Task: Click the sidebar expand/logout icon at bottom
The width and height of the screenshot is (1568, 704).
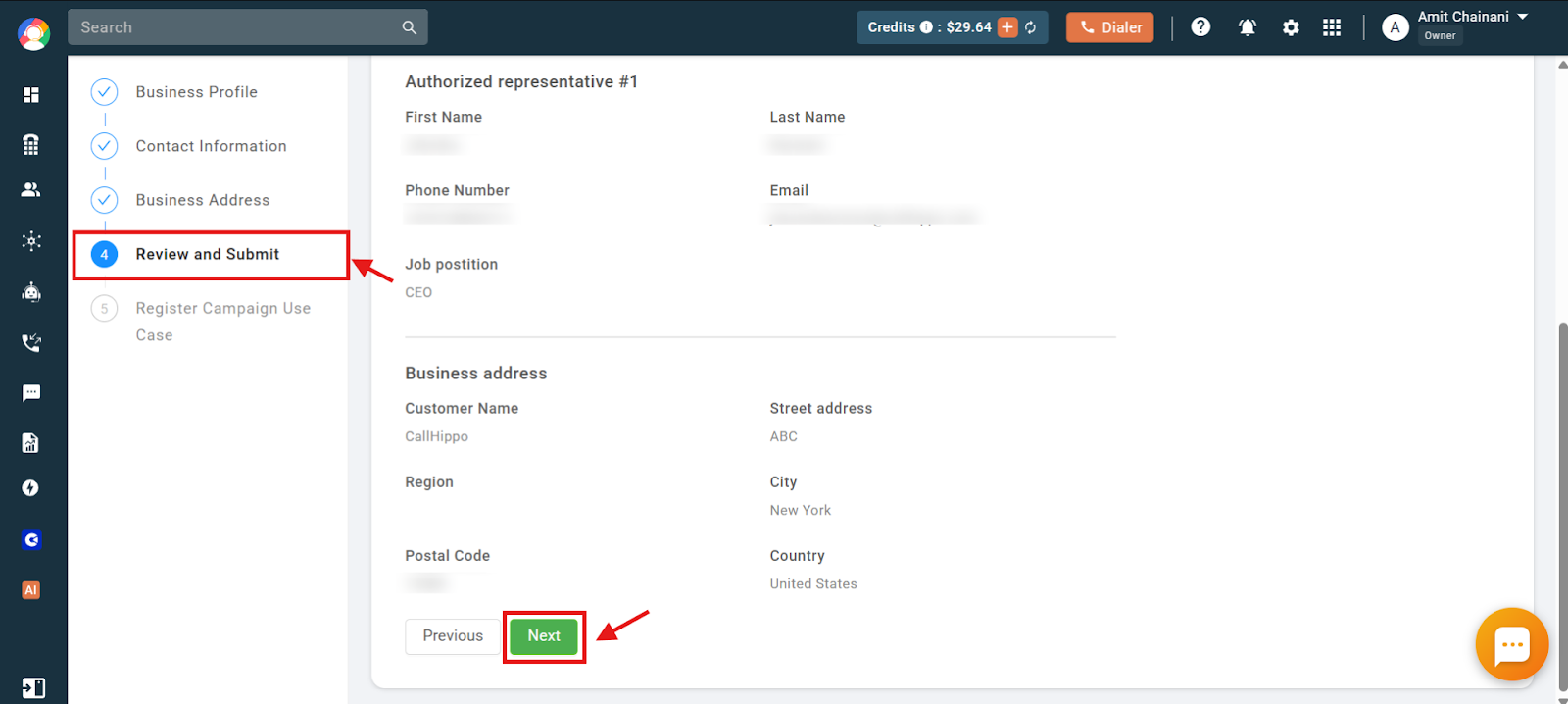Action: (x=32, y=688)
